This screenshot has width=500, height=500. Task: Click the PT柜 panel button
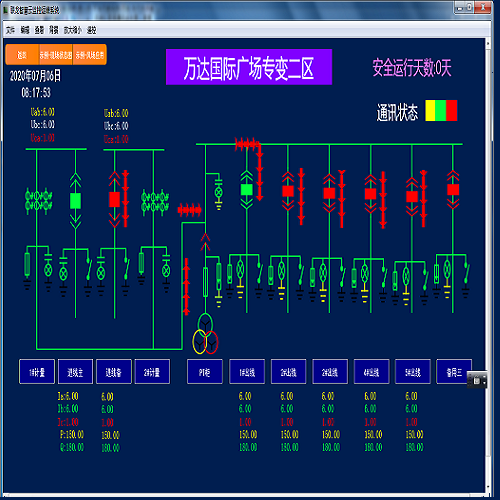pyautogui.click(x=205, y=372)
